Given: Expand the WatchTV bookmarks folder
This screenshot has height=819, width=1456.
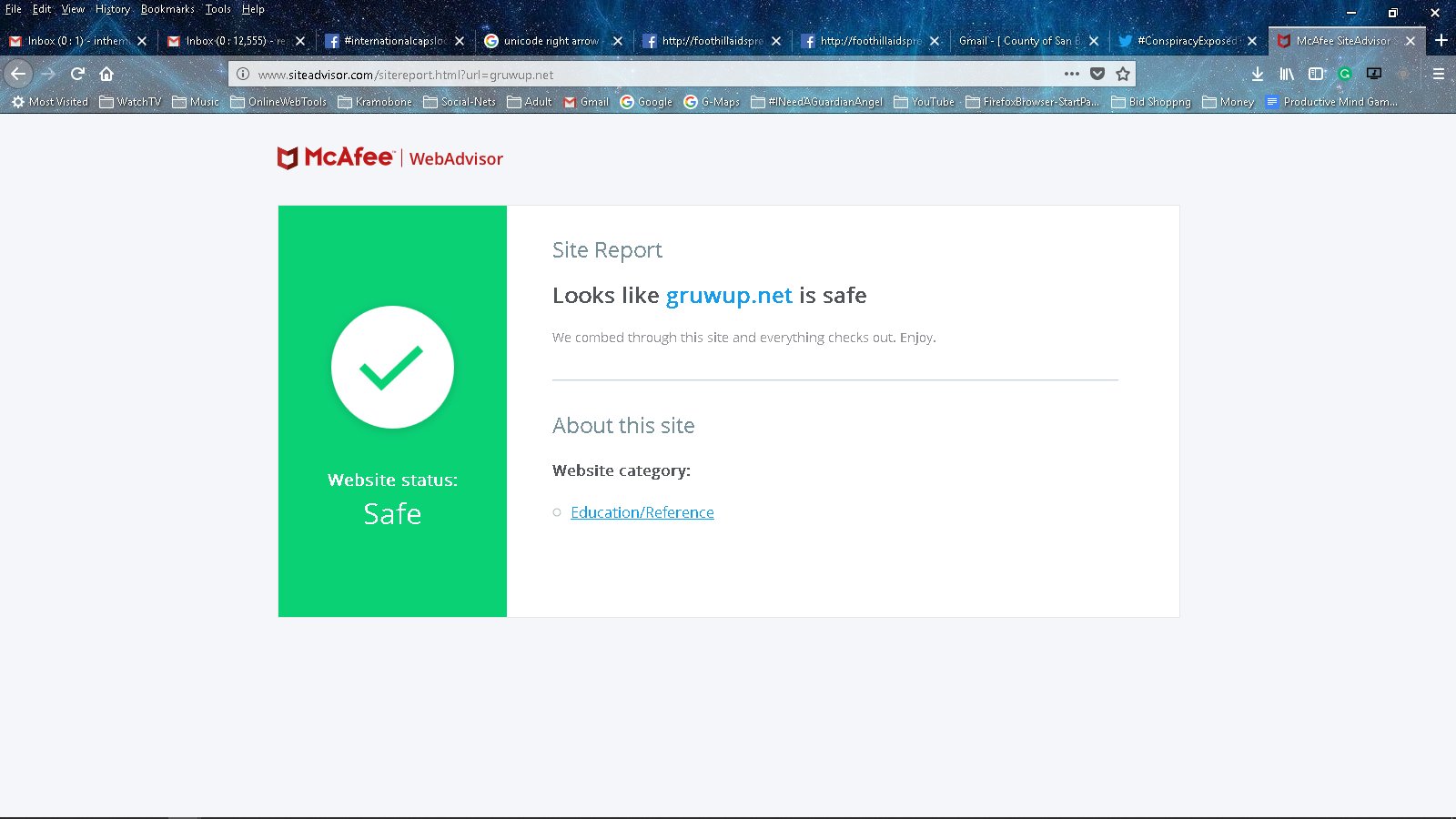Looking at the screenshot, I should [x=130, y=102].
